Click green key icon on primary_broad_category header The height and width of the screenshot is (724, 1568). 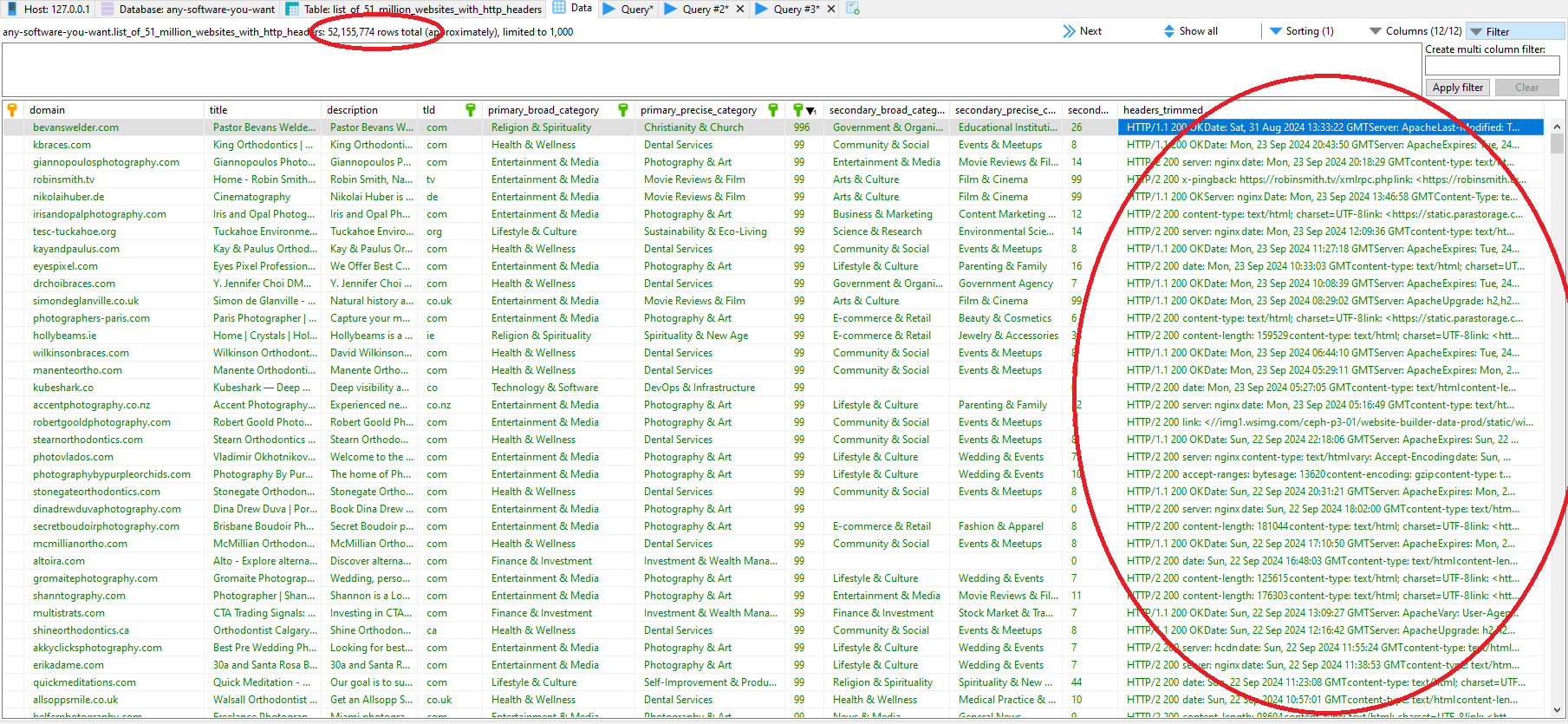[x=622, y=110]
